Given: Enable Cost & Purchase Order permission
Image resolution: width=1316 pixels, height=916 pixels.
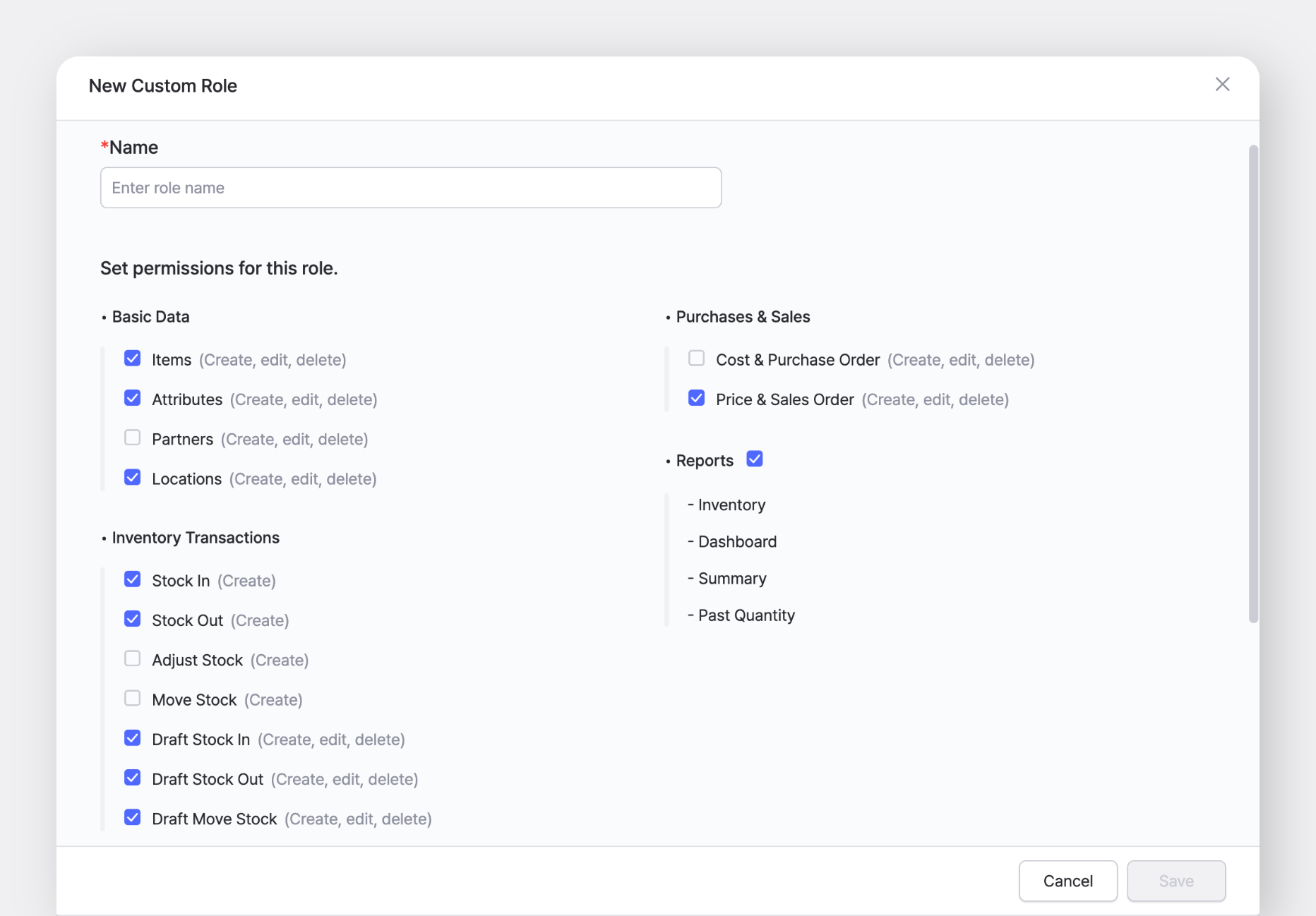Looking at the screenshot, I should tap(696, 358).
